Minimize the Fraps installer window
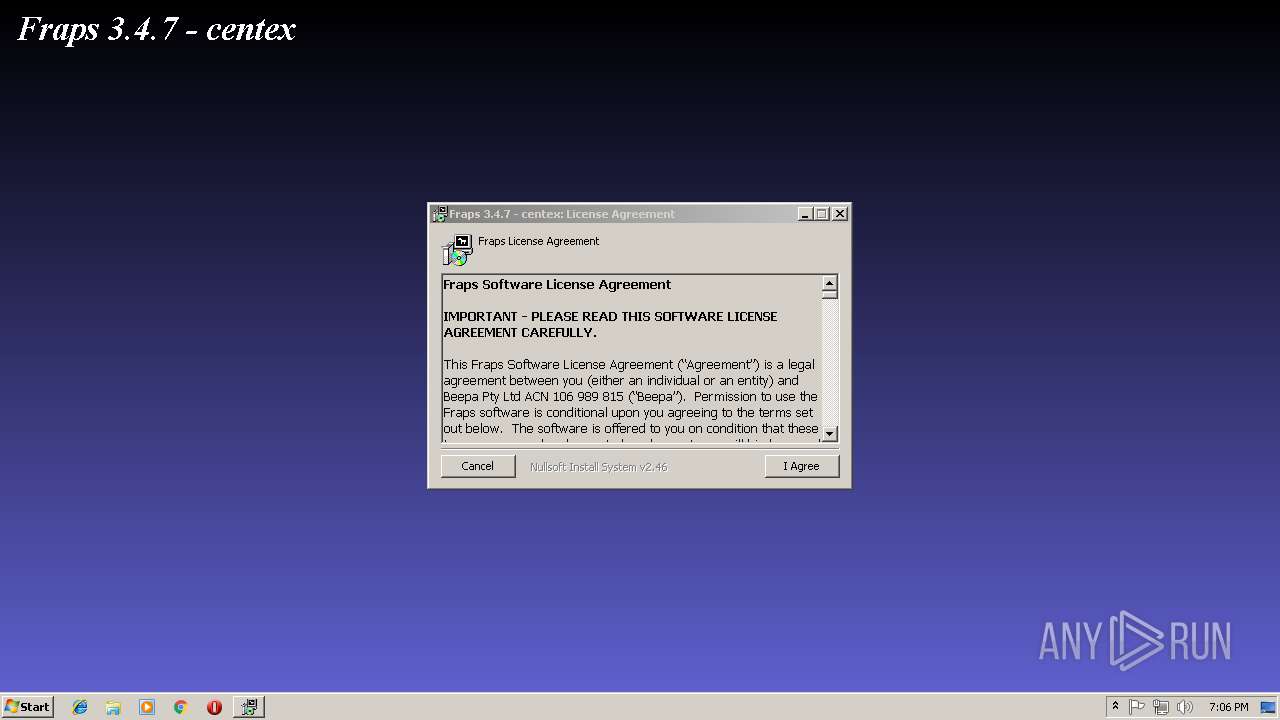This screenshot has width=1280, height=720. [x=805, y=214]
